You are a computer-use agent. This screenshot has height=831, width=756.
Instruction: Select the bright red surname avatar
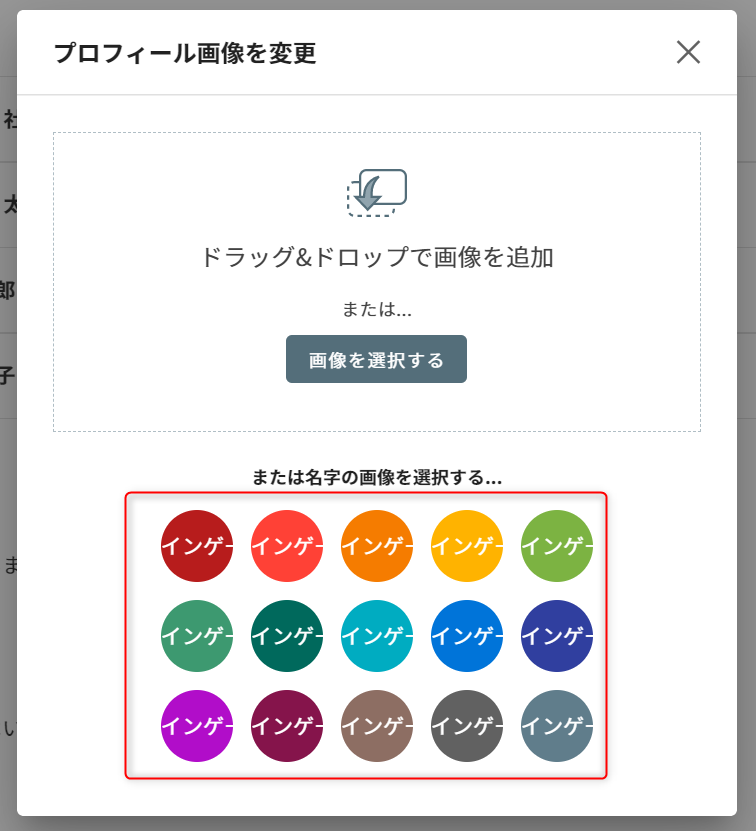(x=287, y=546)
